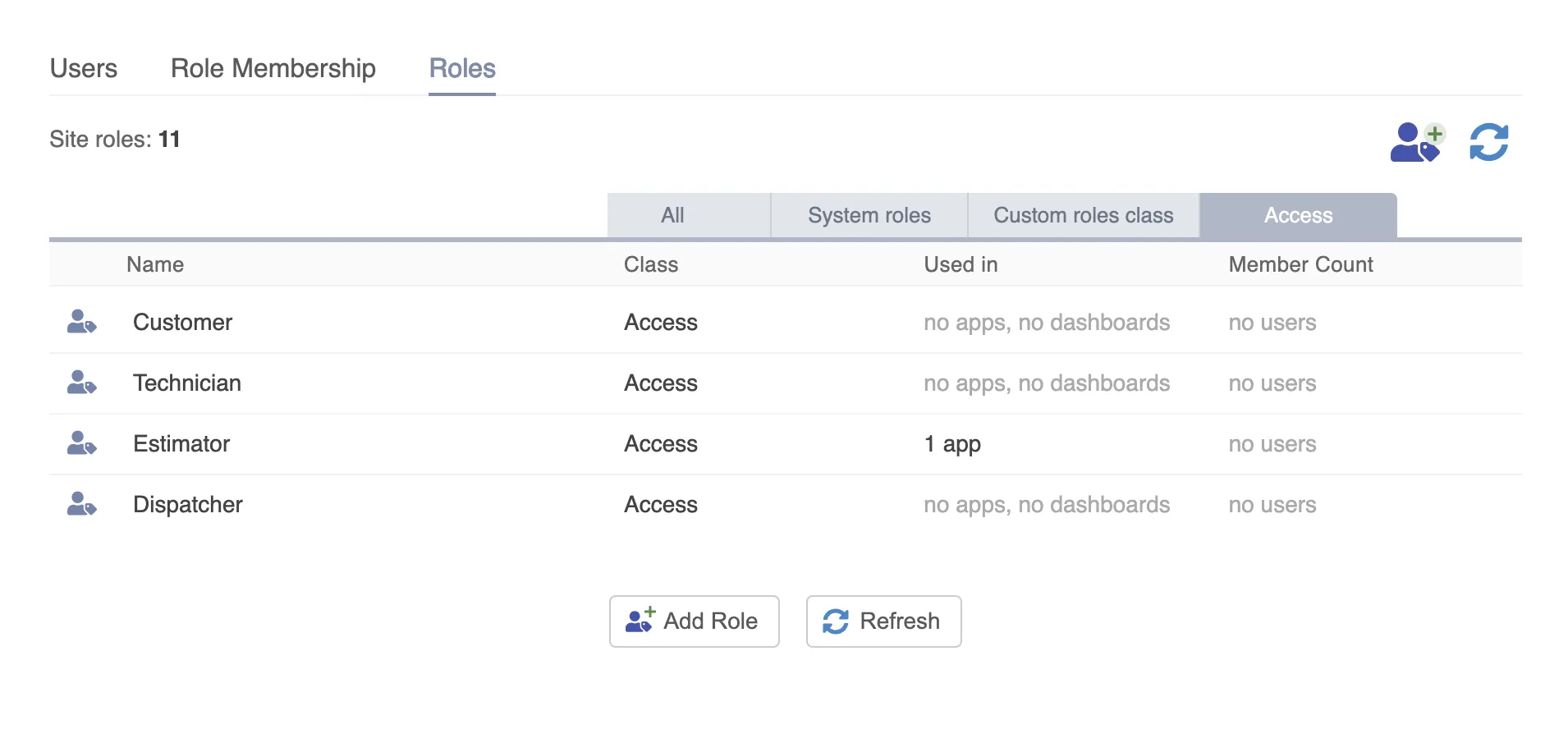Open the Customer role name

[x=182, y=322]
